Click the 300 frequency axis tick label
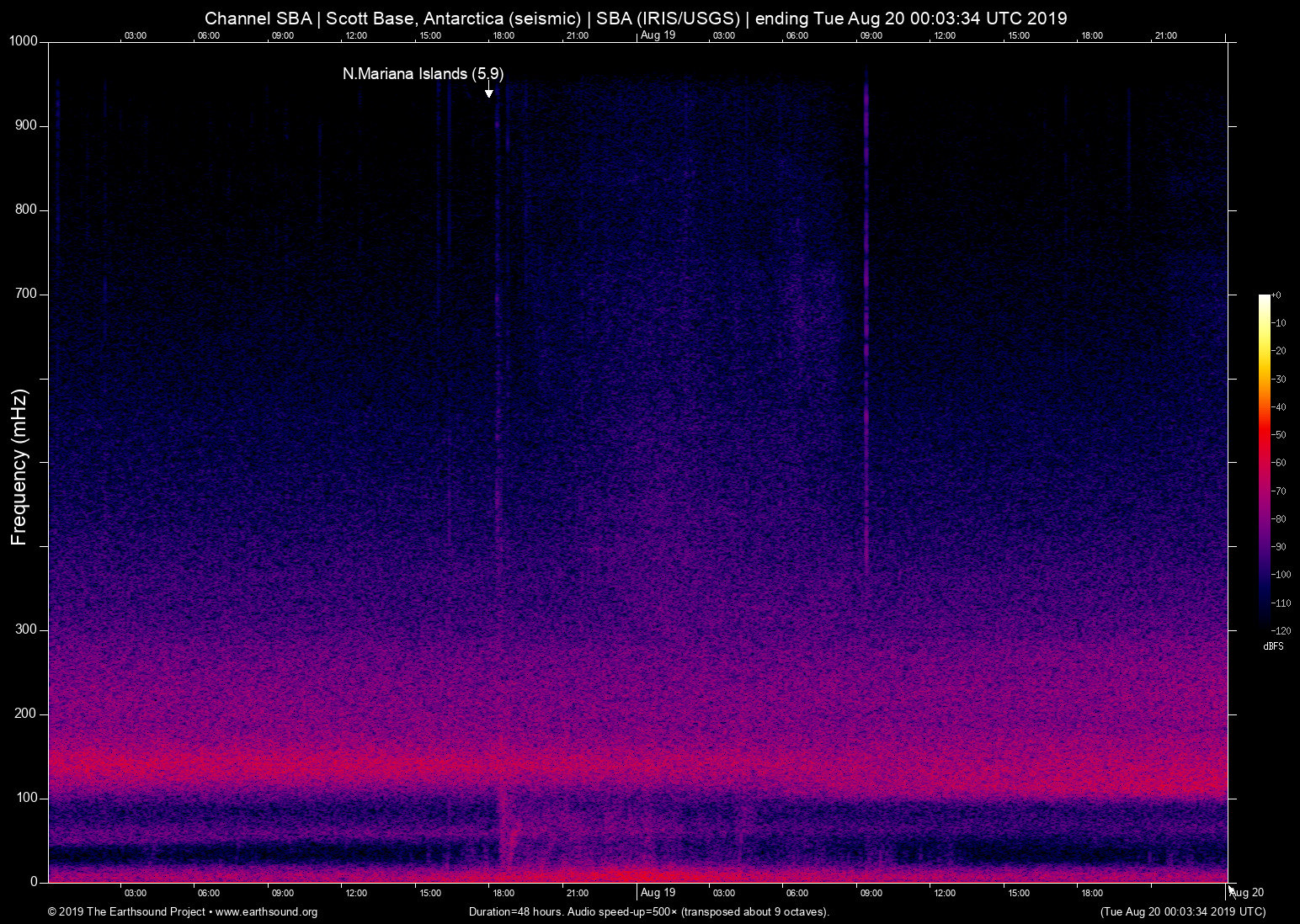This screenshot has width=1300, height=924. [26, 629]
